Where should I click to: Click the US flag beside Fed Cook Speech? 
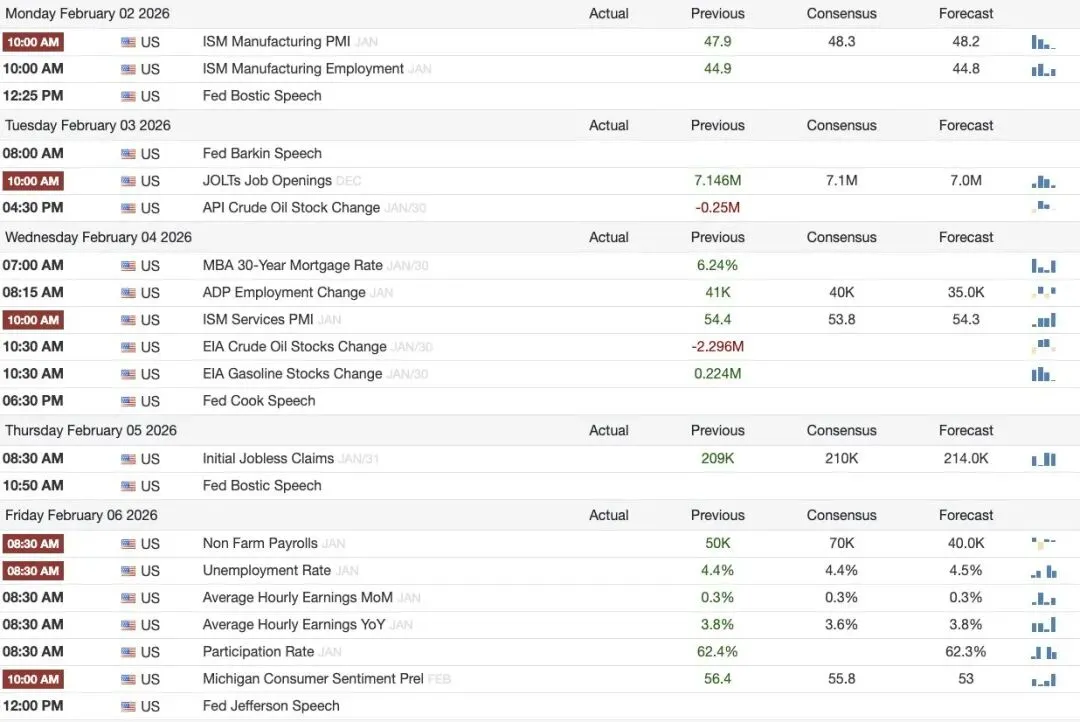[128, 401]
